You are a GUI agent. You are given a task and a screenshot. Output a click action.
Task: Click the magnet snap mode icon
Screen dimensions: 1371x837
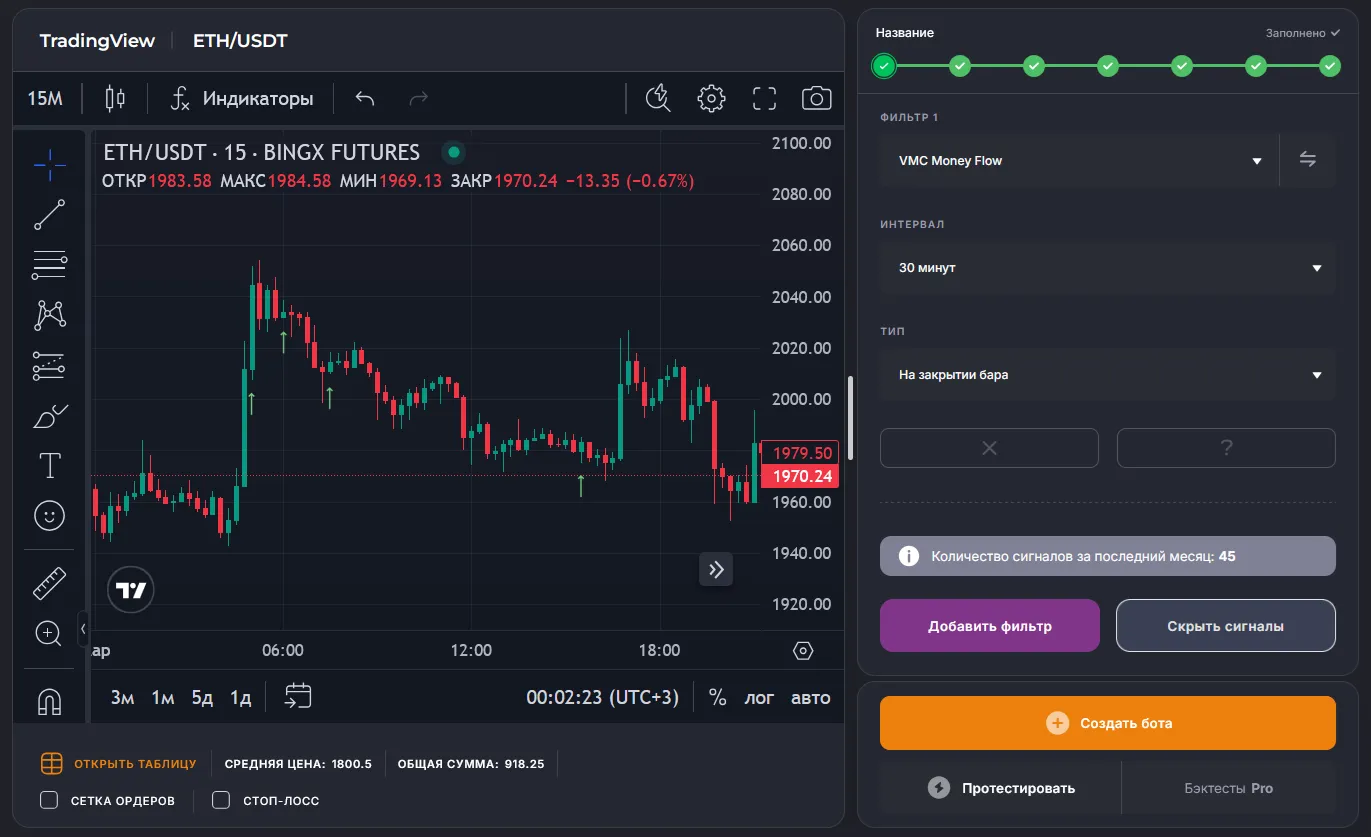(49, 703)
